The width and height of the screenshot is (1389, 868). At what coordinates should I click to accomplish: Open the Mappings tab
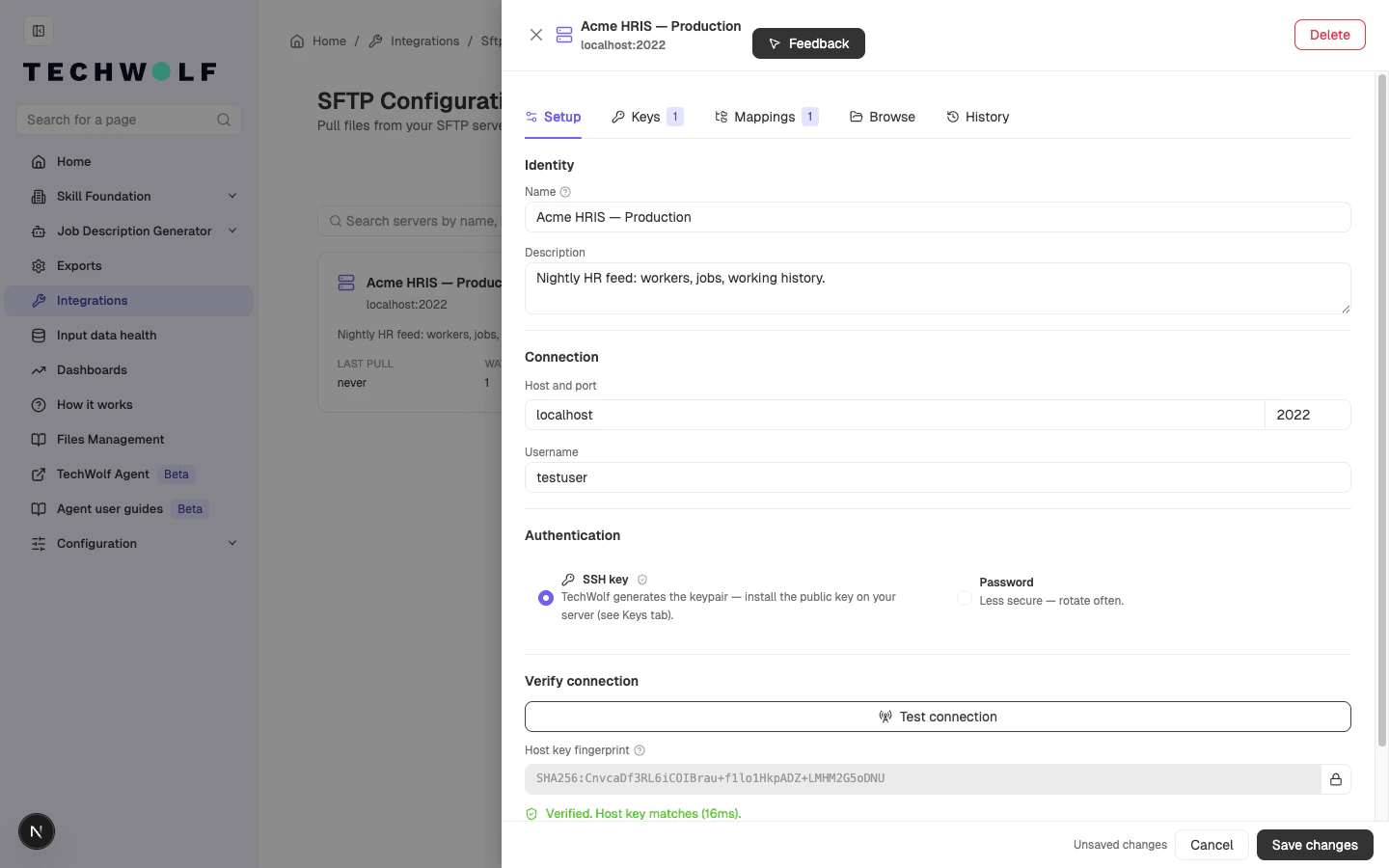point(766,117)
